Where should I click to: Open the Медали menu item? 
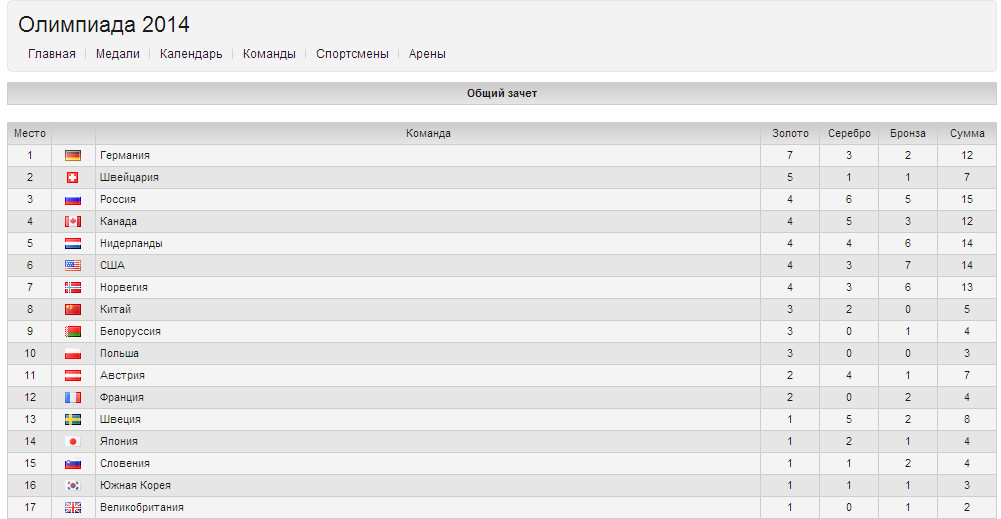click(117, 54)
